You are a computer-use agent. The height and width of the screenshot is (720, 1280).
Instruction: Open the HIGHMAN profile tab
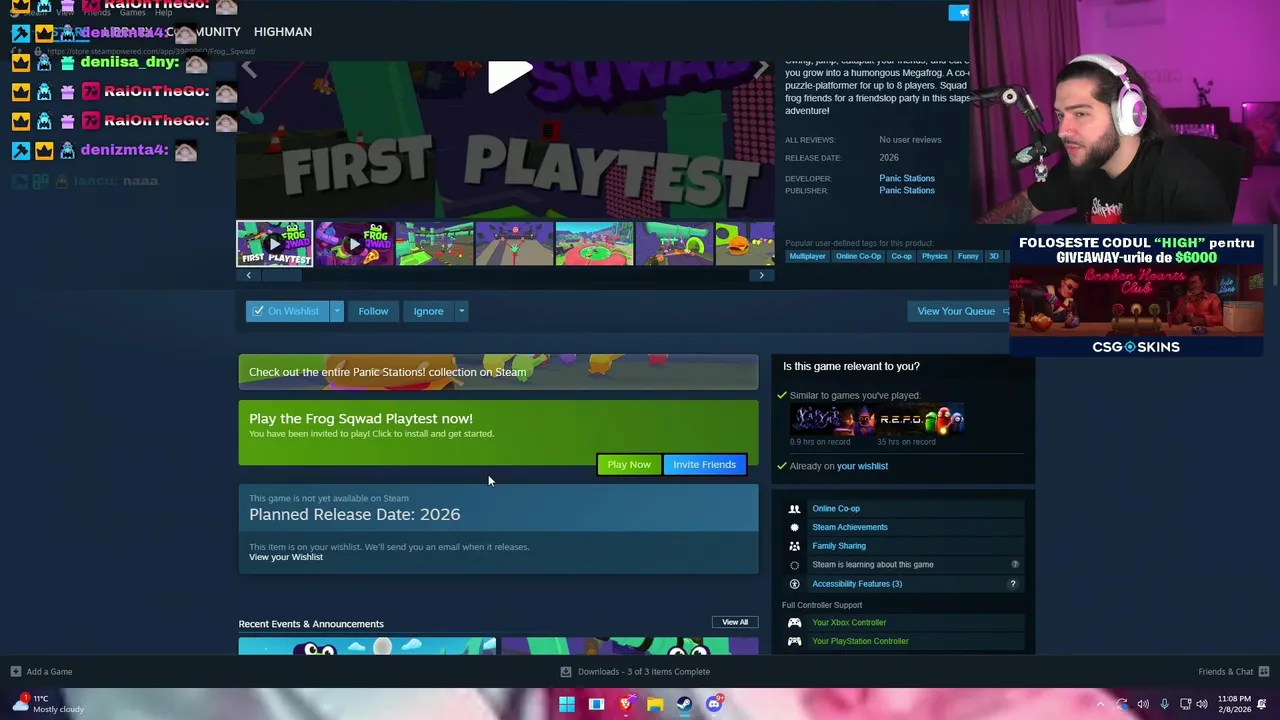(283, 32)
